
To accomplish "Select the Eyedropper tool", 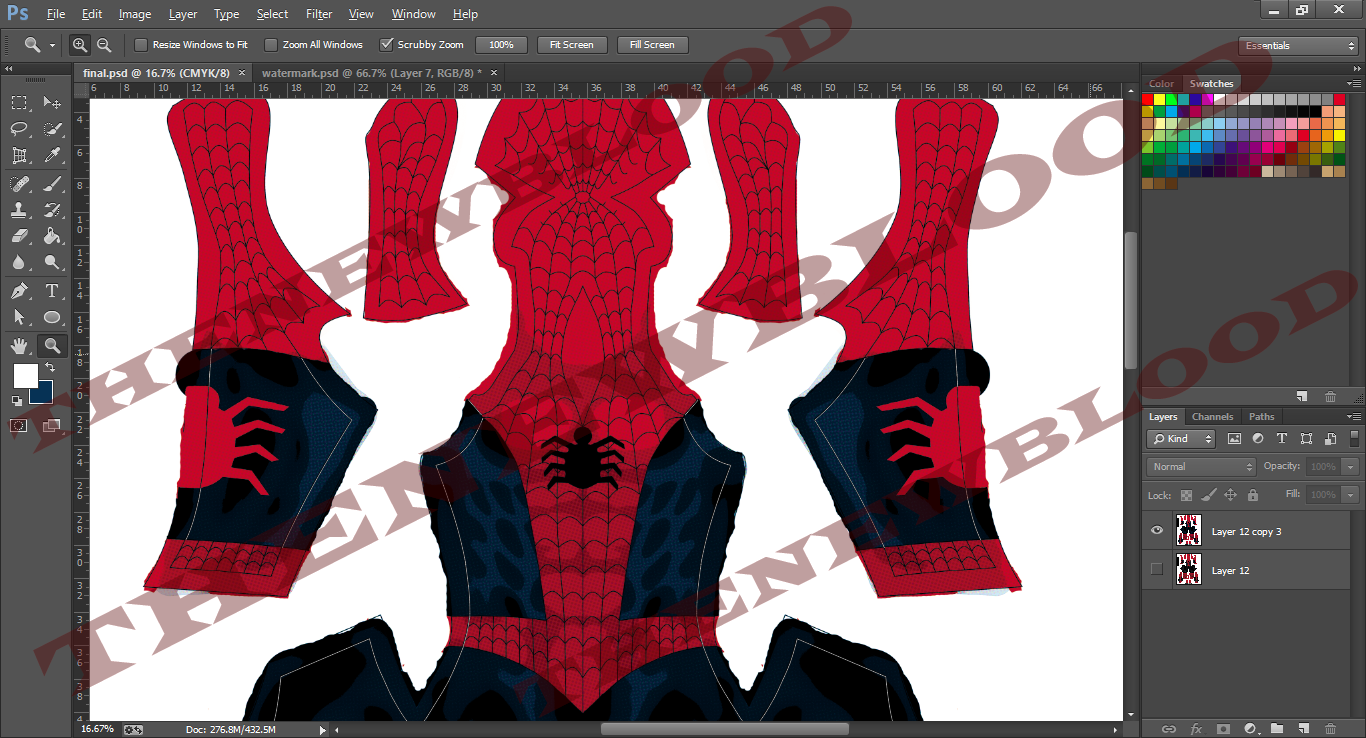I will [52, 156].
